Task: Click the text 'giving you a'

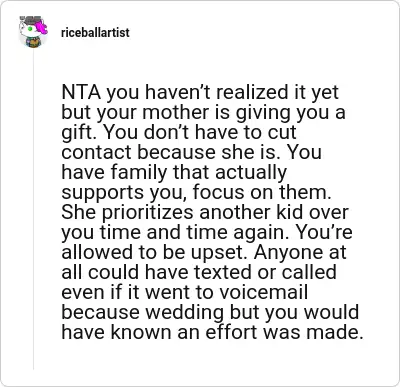Action: 290,113
